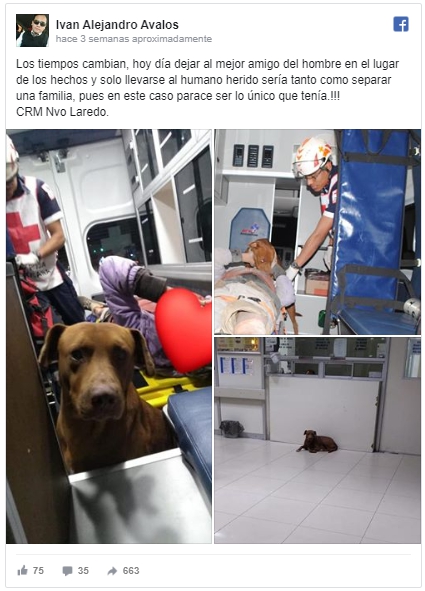Open the photo of the dog lying on hospital floor
Viewport: 425px width, 591px height.
pyautogui.click(x=318, y=440)
